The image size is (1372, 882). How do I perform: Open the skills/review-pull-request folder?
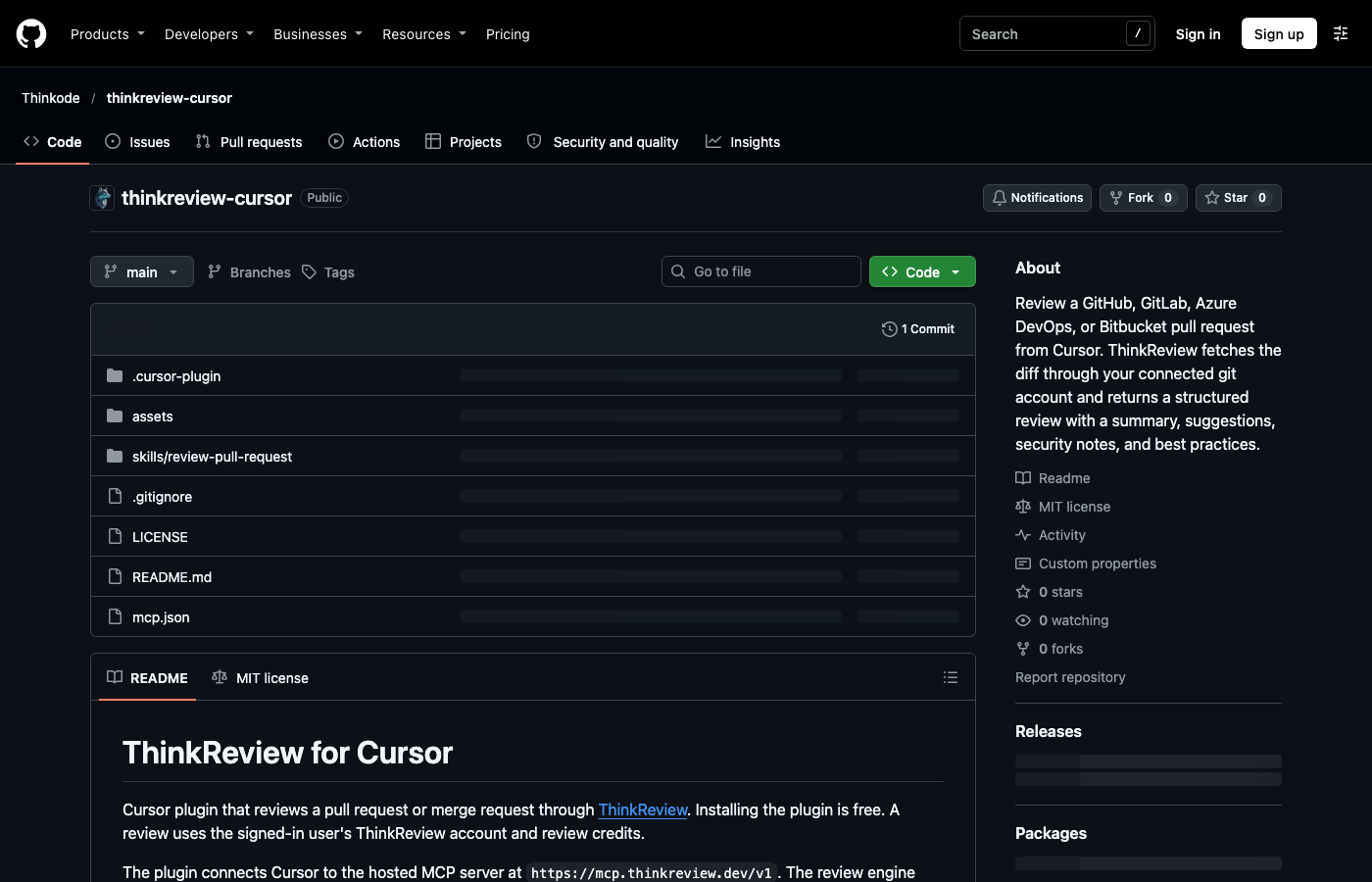click(212, 457)
